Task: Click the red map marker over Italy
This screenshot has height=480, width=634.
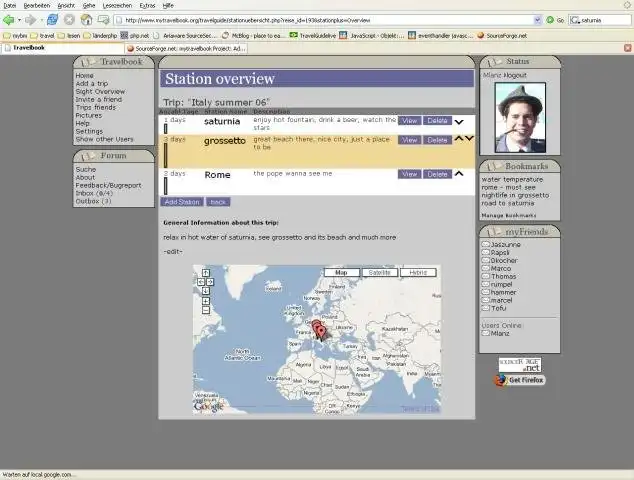Action: 321,332
